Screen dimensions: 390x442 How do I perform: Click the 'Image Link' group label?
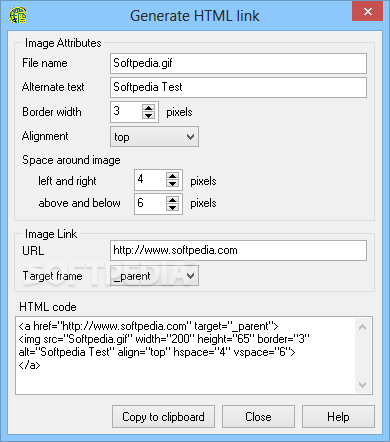tap(51, 234)
